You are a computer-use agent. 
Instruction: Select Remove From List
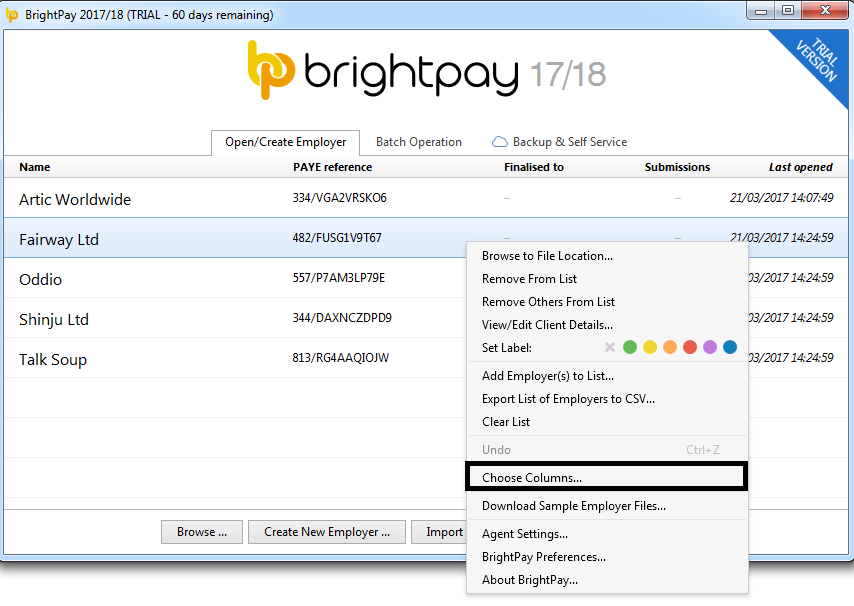click(607, 279)
